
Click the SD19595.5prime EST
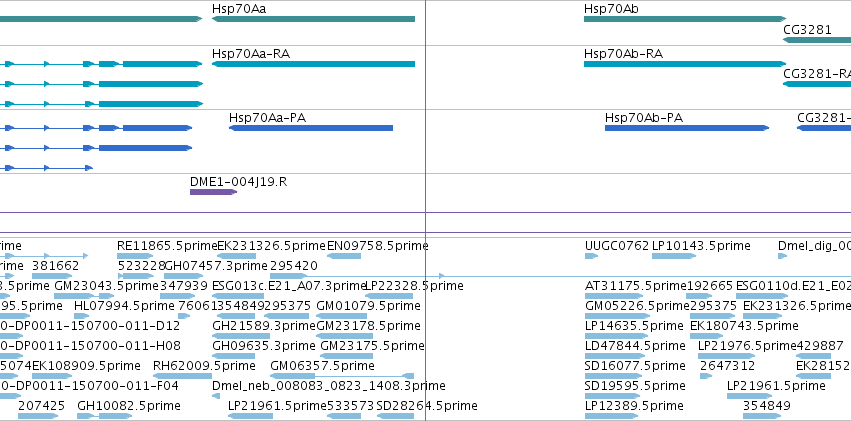coord(613,397)
